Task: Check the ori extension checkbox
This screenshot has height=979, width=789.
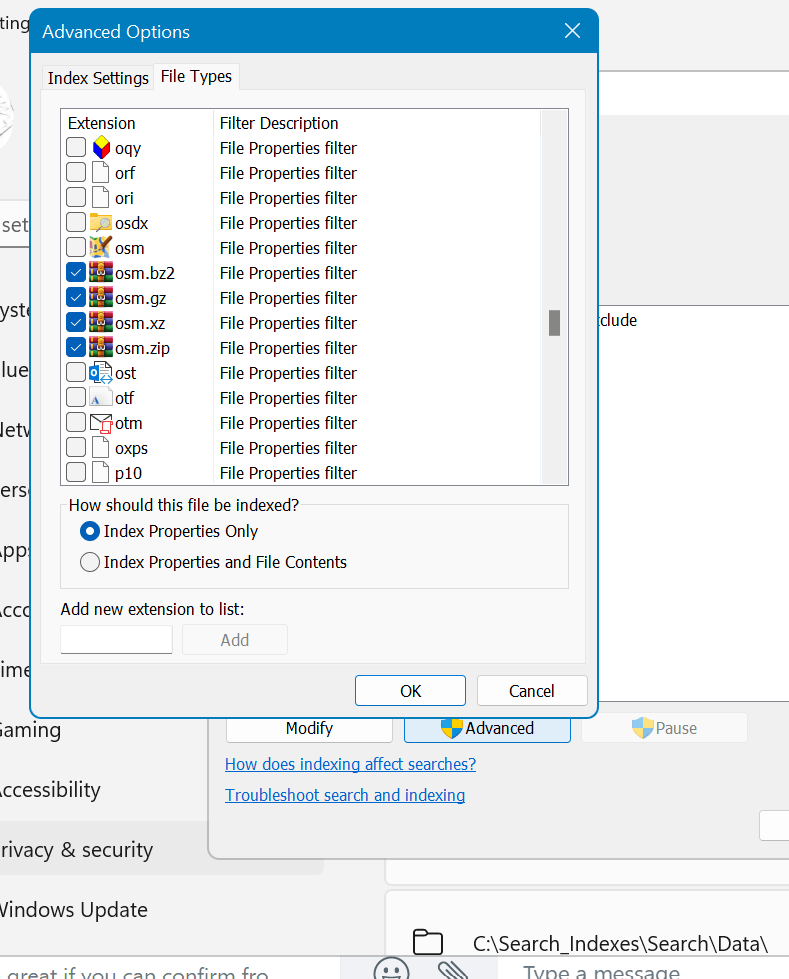Action: click(76, 197)
